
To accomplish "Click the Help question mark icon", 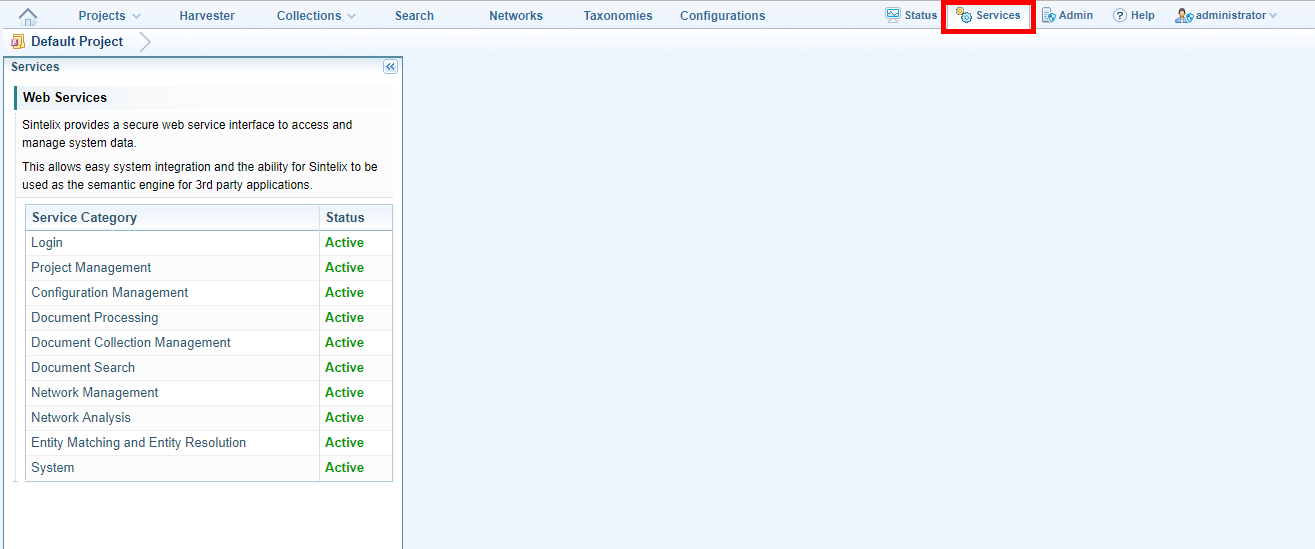I will point(1120,16).
